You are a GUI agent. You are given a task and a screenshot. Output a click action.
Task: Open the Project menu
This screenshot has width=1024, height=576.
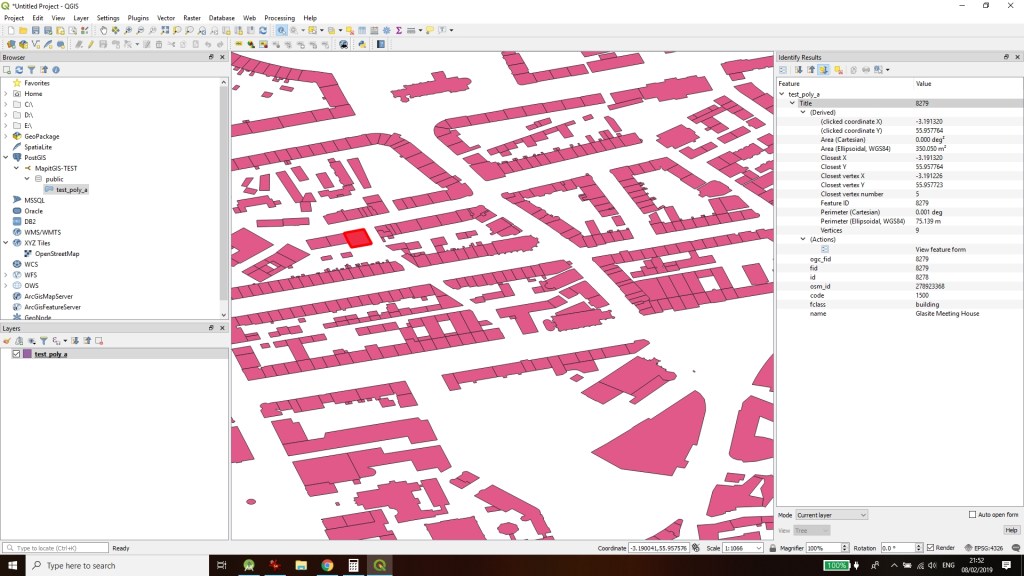pyautogui.click(x=14, y=18)
